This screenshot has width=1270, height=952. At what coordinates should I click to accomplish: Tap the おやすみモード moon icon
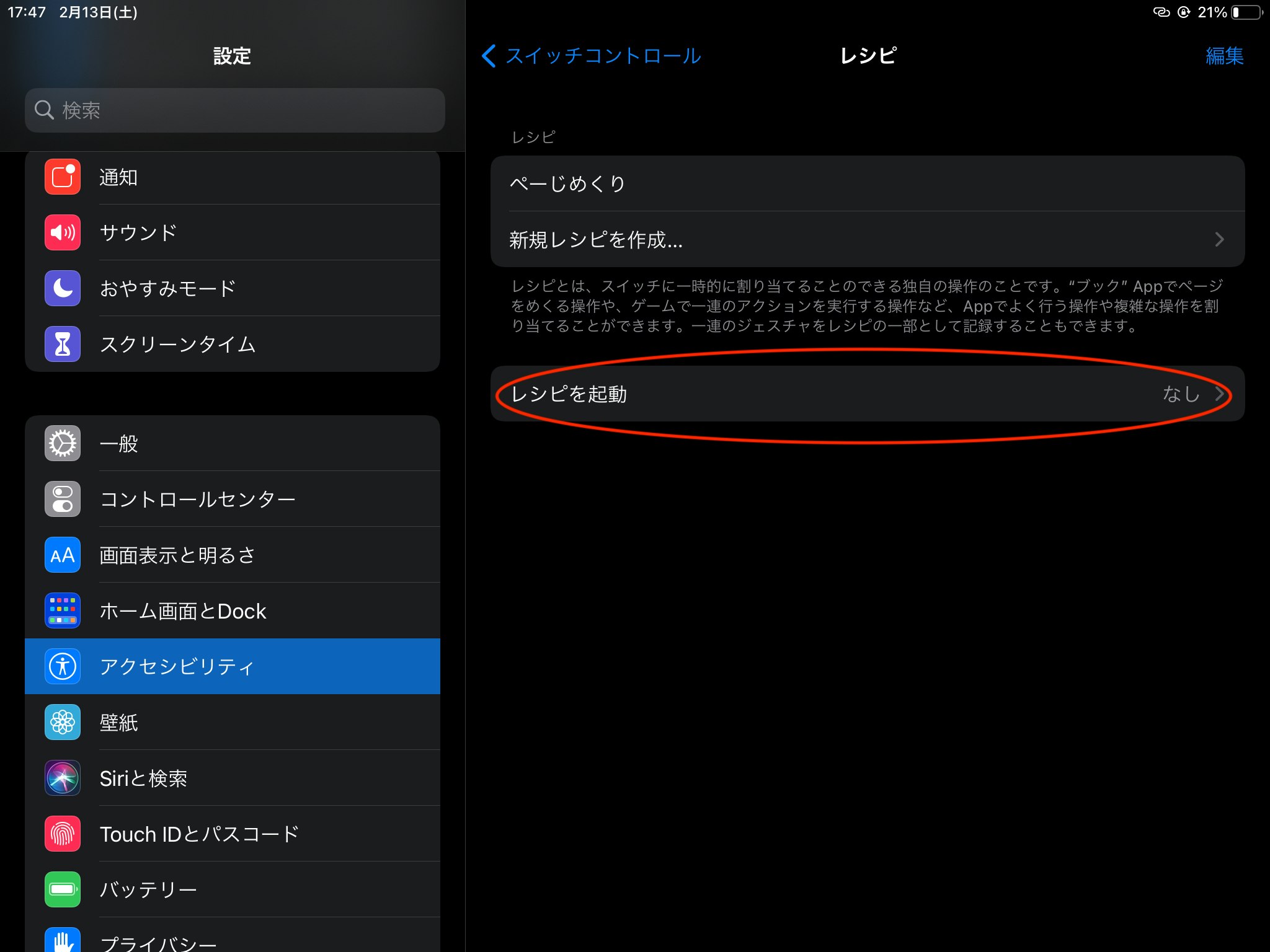pos(63,288)
